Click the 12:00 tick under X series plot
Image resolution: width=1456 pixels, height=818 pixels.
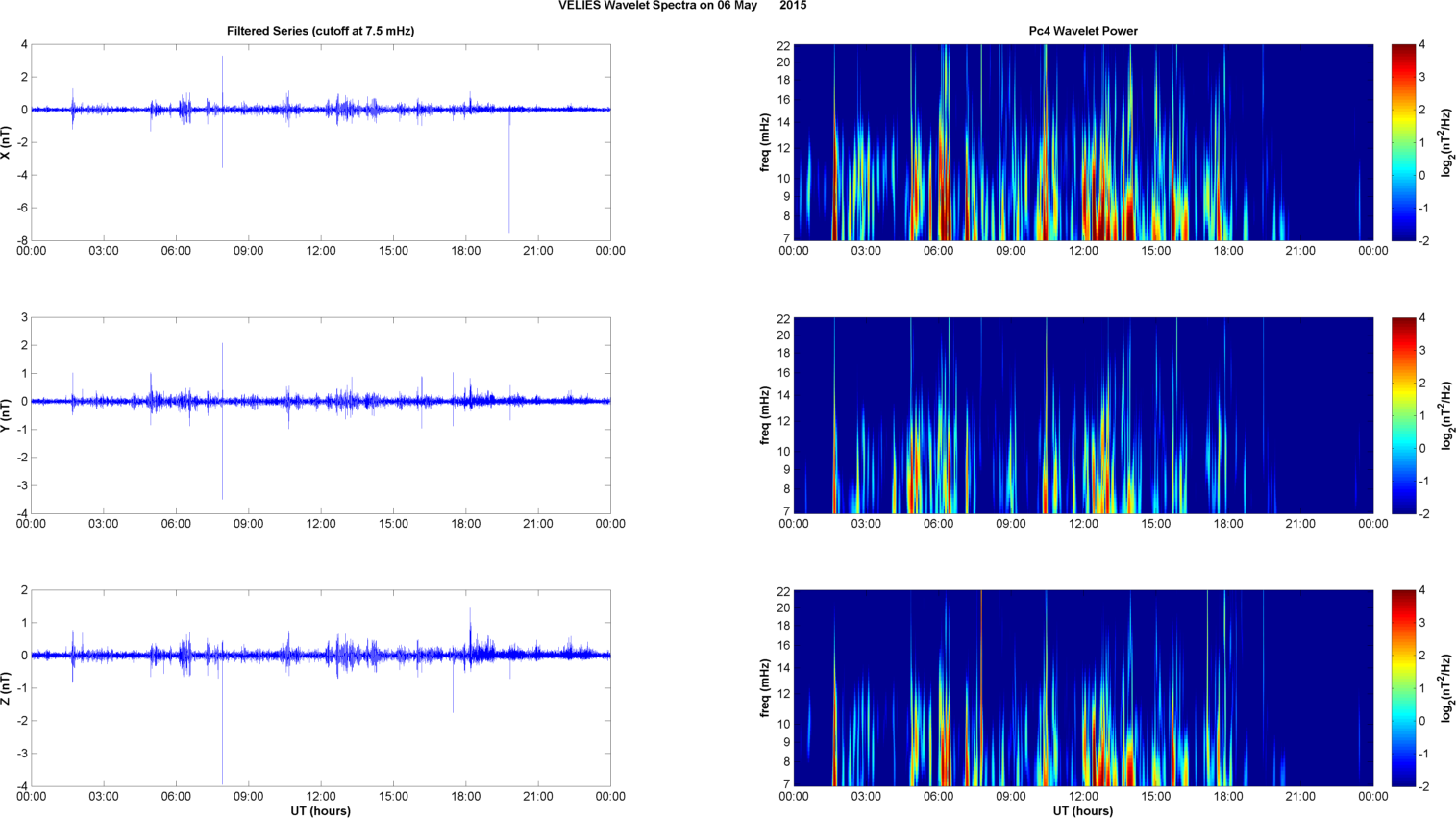click(321, 251)
